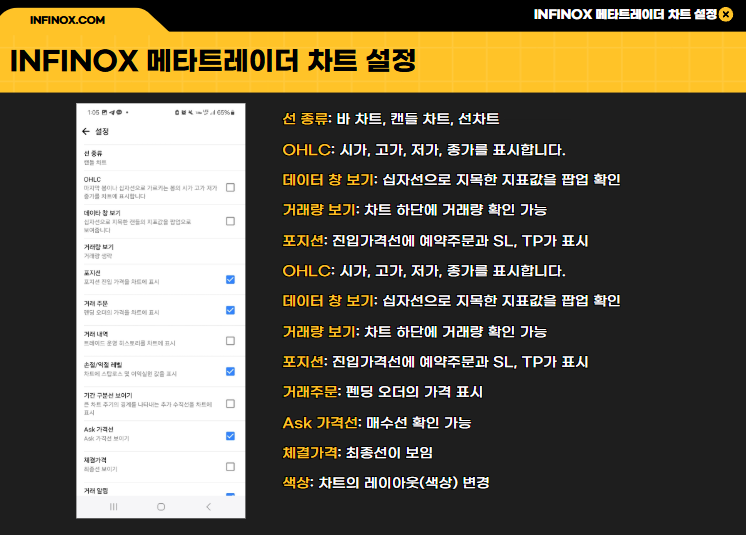Click the clock time 1:05 in status bar
This screenshot has height=535, width=746.
pos(93,113)
